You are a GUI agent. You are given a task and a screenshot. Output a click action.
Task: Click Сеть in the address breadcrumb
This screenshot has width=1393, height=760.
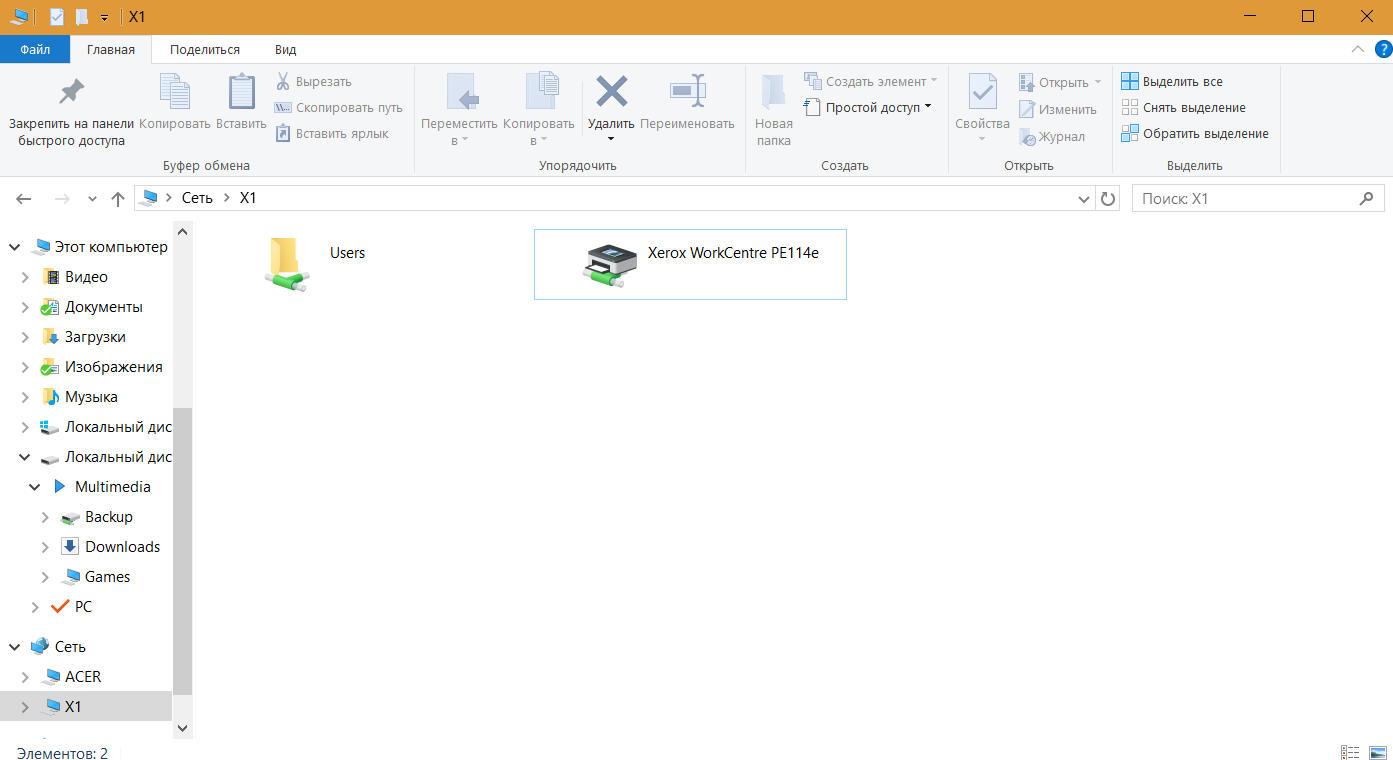[x=197, y=198]
